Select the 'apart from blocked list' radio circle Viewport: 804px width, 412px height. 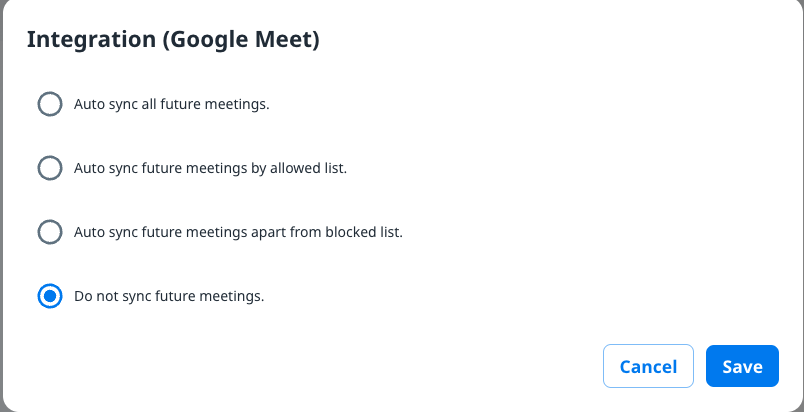[50, 232]
